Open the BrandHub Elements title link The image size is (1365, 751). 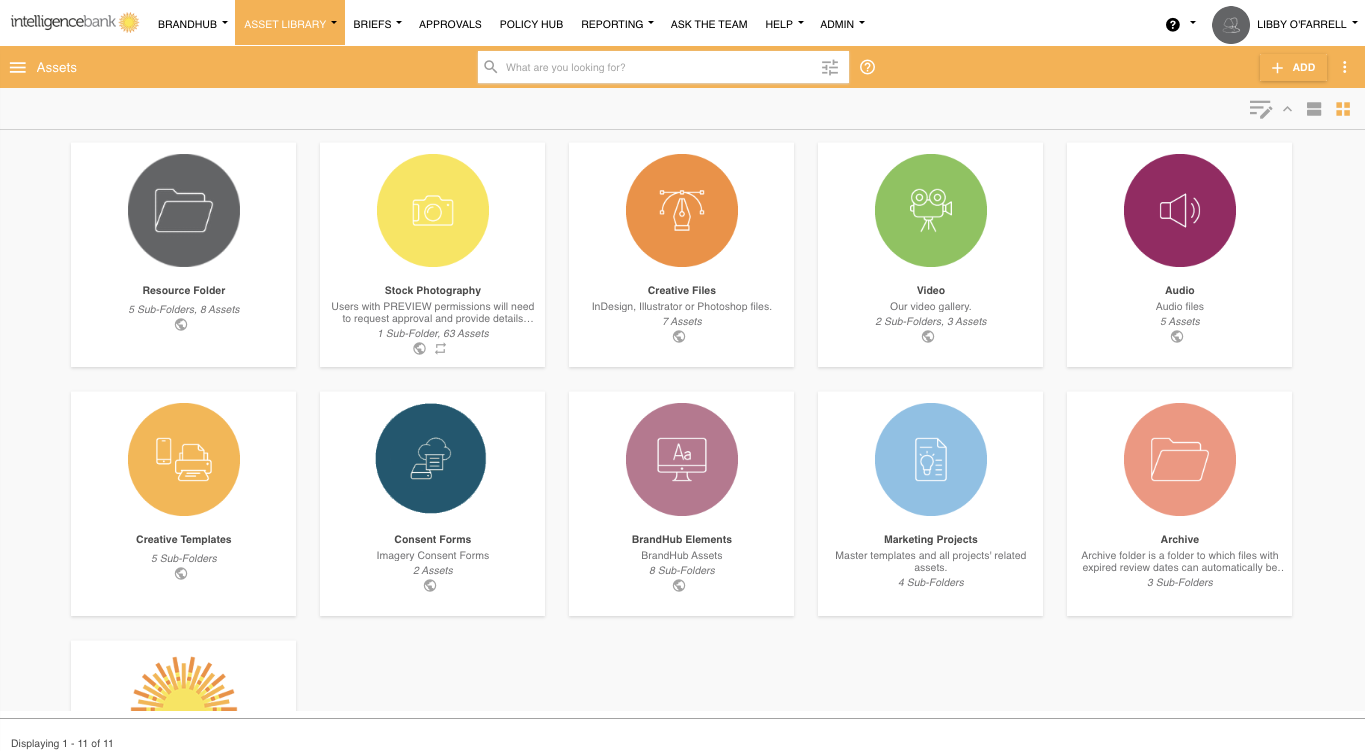point(682,540)
